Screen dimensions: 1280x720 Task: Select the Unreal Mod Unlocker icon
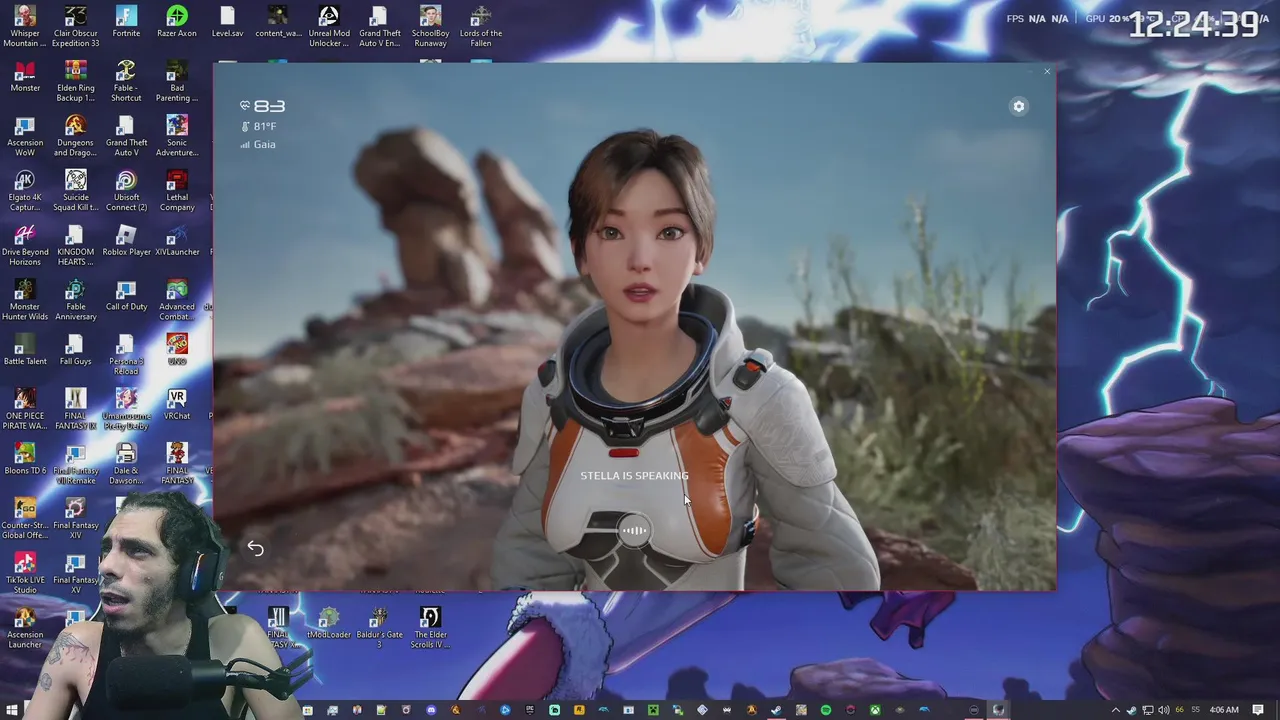tap(329, 27)
